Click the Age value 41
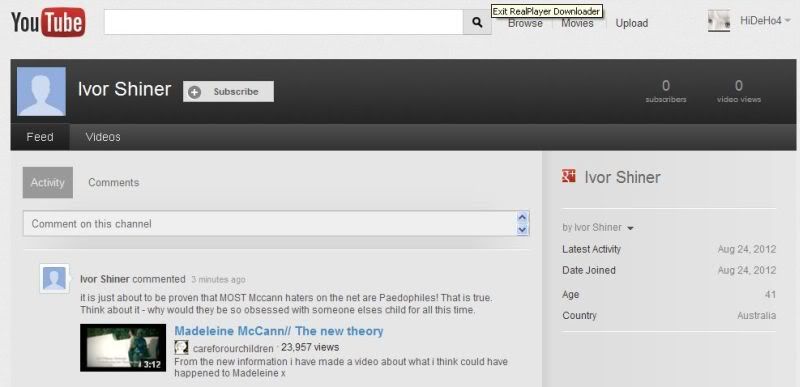The height and width of the screenshot is (387, 800). coord(770,295)
